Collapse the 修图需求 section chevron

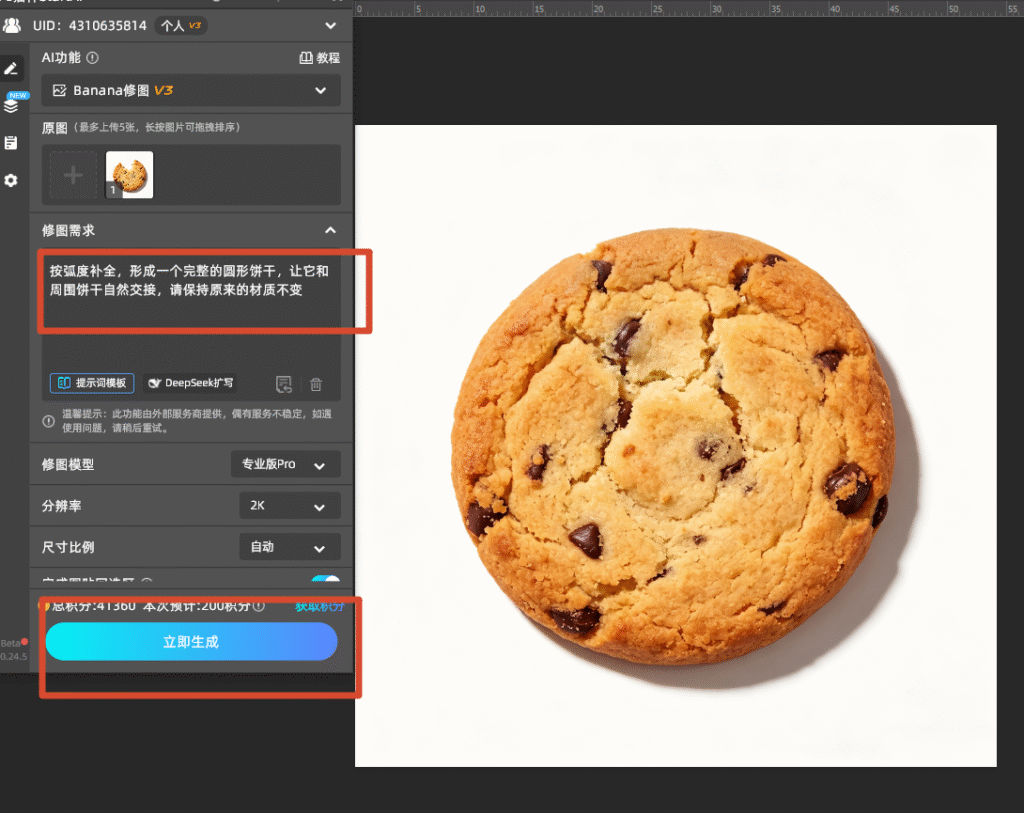coord(330,231)
